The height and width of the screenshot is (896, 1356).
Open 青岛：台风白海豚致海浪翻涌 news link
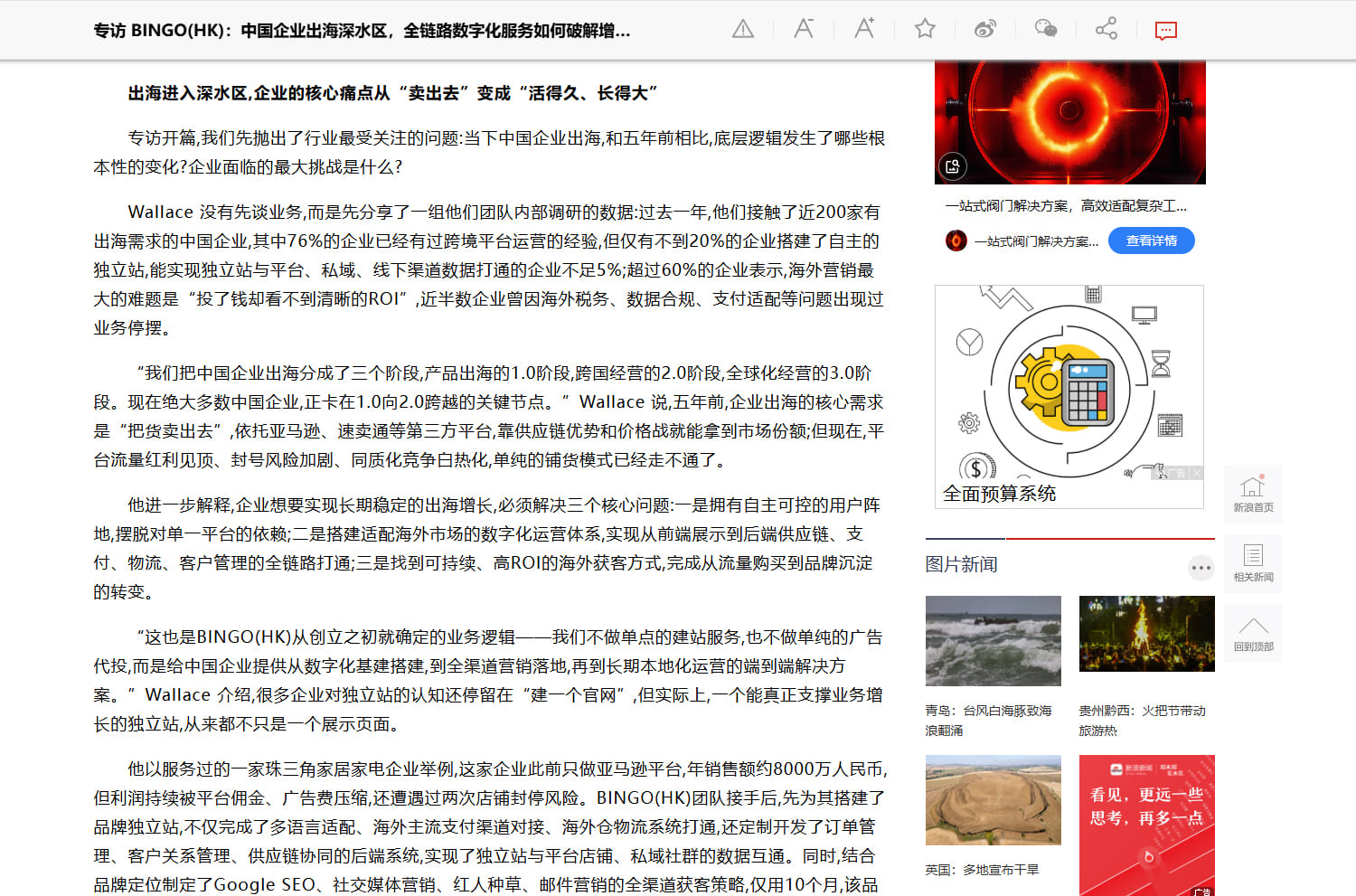click(988, 721)
